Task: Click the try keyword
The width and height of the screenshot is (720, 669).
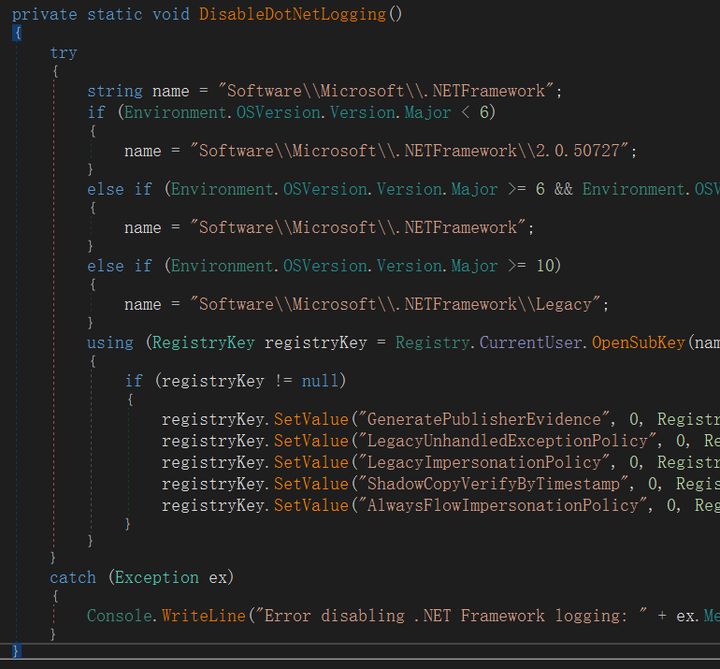Action: tap(63, 52)
